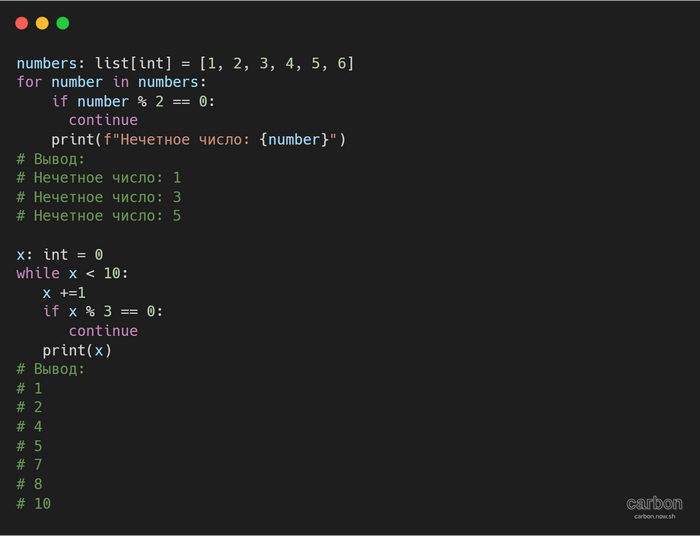Click the 'for number in numbers:' line
Viewport: 700px width, 536px height.
[x=111, y=83]
